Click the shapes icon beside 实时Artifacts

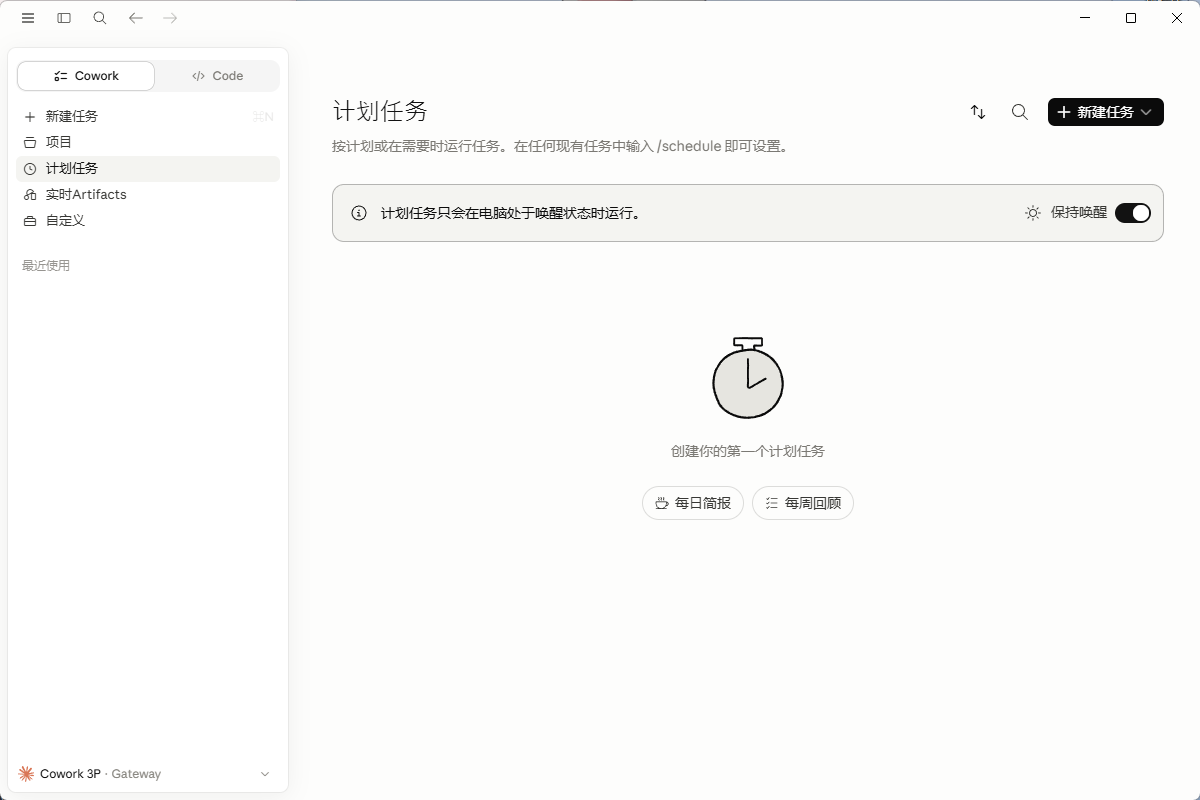(30, 195)
